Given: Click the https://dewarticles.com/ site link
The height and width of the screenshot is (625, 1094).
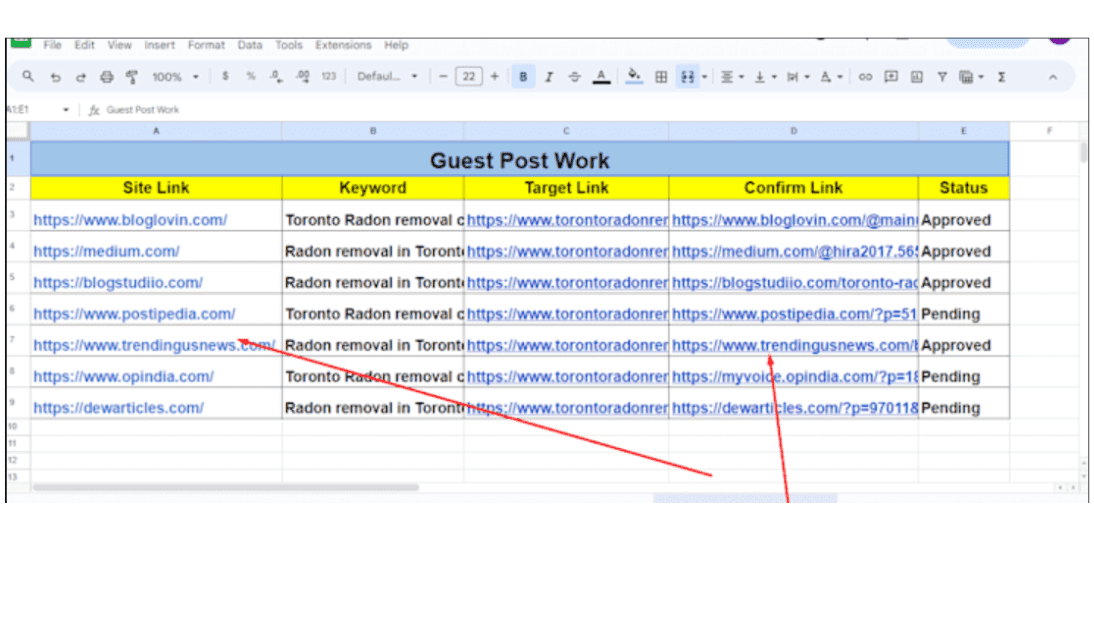Looking at the screenshot, I should 118,408.
